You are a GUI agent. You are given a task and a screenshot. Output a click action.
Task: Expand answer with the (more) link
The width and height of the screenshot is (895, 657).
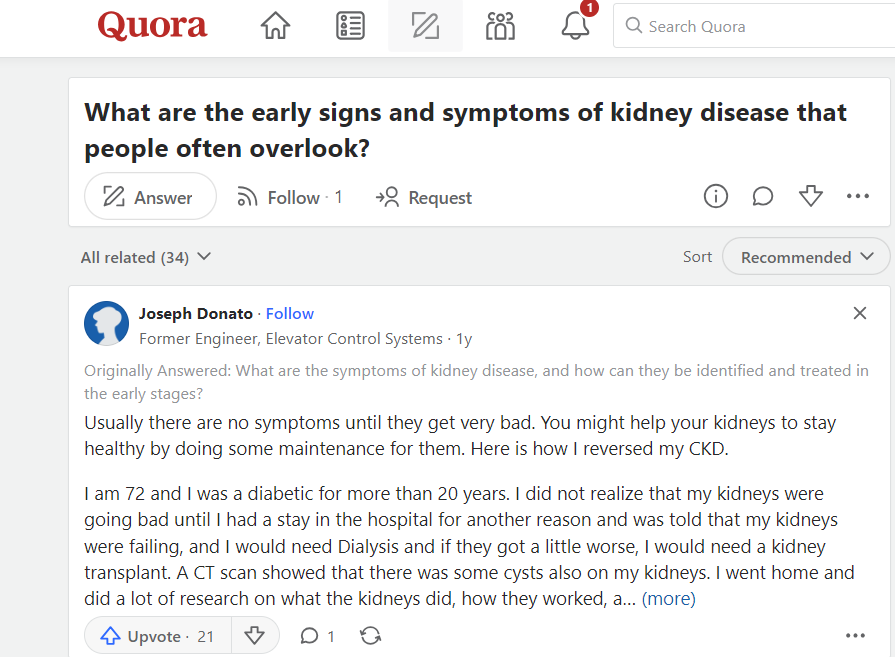coord(668,599)
